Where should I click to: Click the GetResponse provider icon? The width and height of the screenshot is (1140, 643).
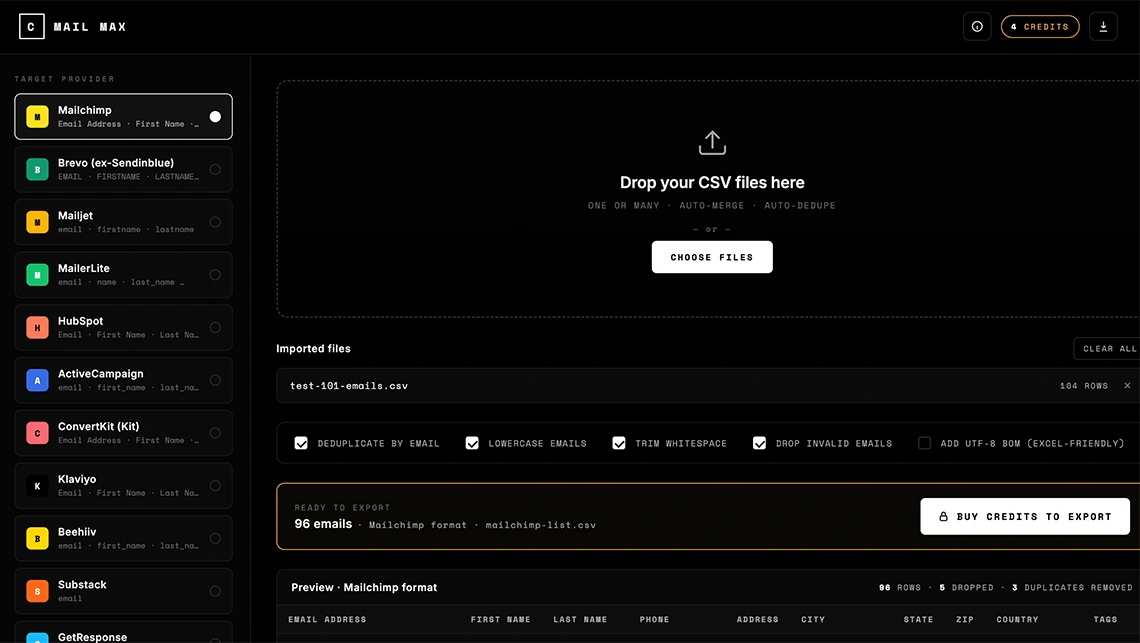pyautogui.click(x=37, y=638)
